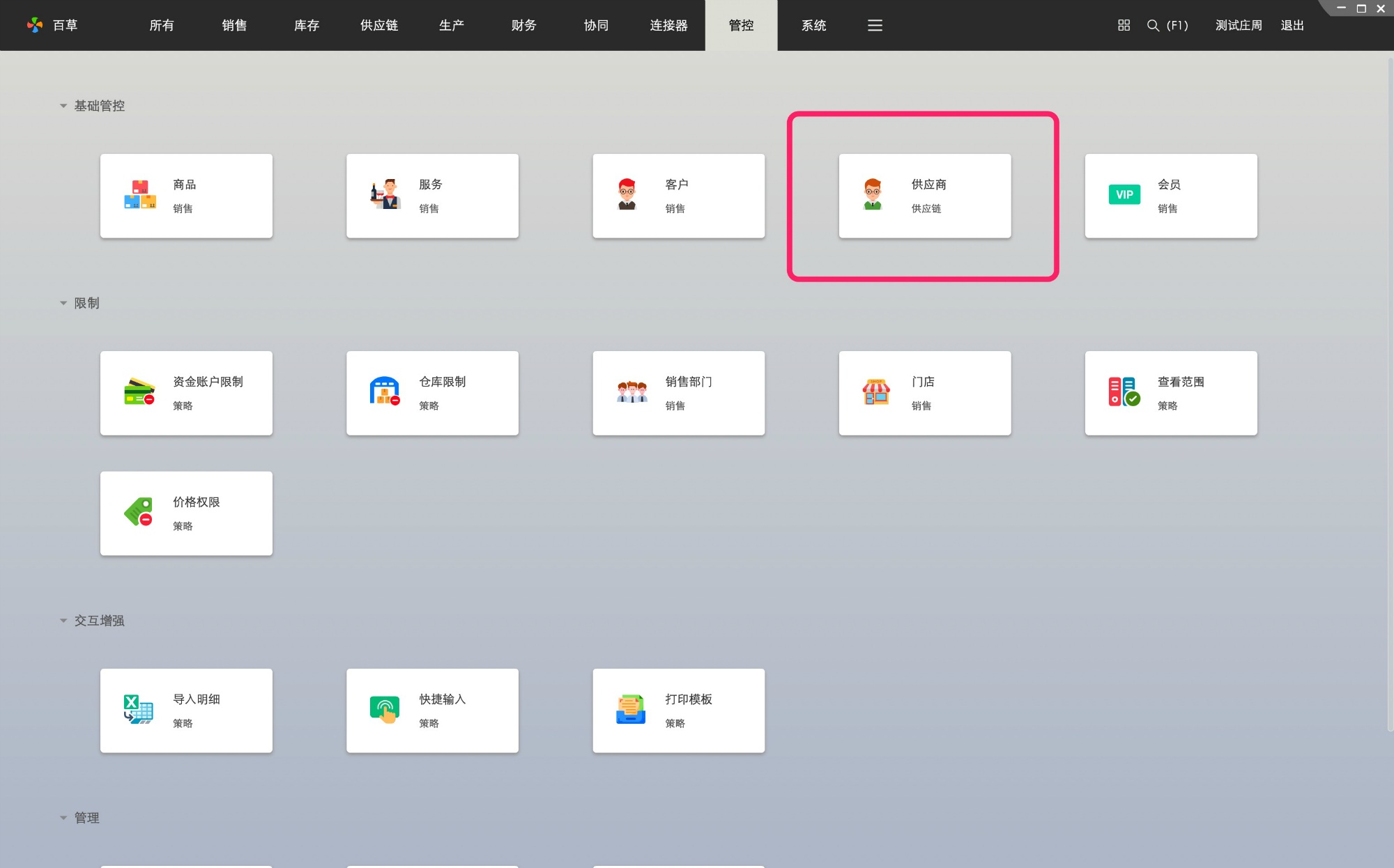
Task: Collapse the 交互增强 section
Action: click(x=63, y=621)
